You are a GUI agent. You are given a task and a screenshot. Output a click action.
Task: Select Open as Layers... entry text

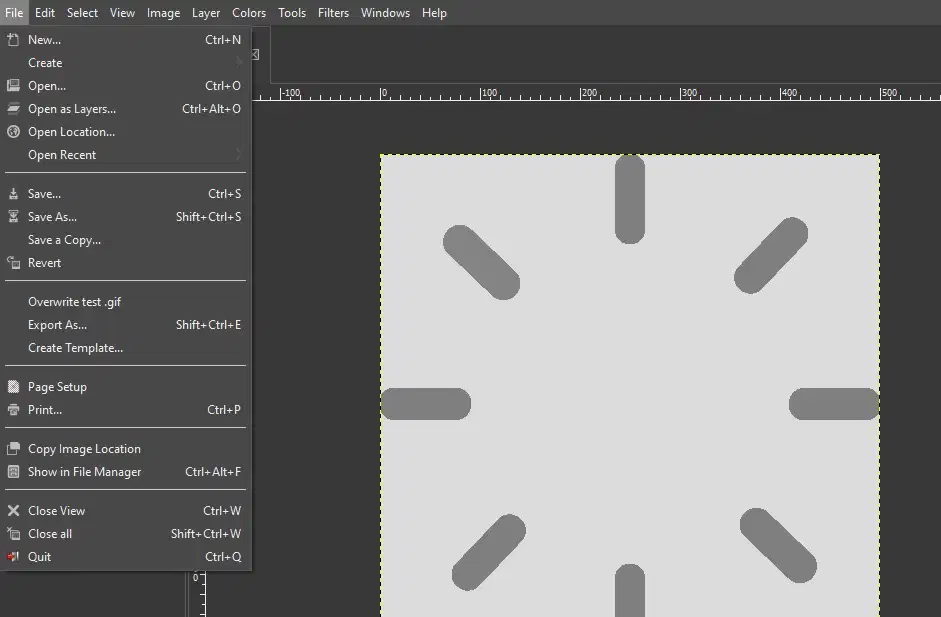coord(72,109)
